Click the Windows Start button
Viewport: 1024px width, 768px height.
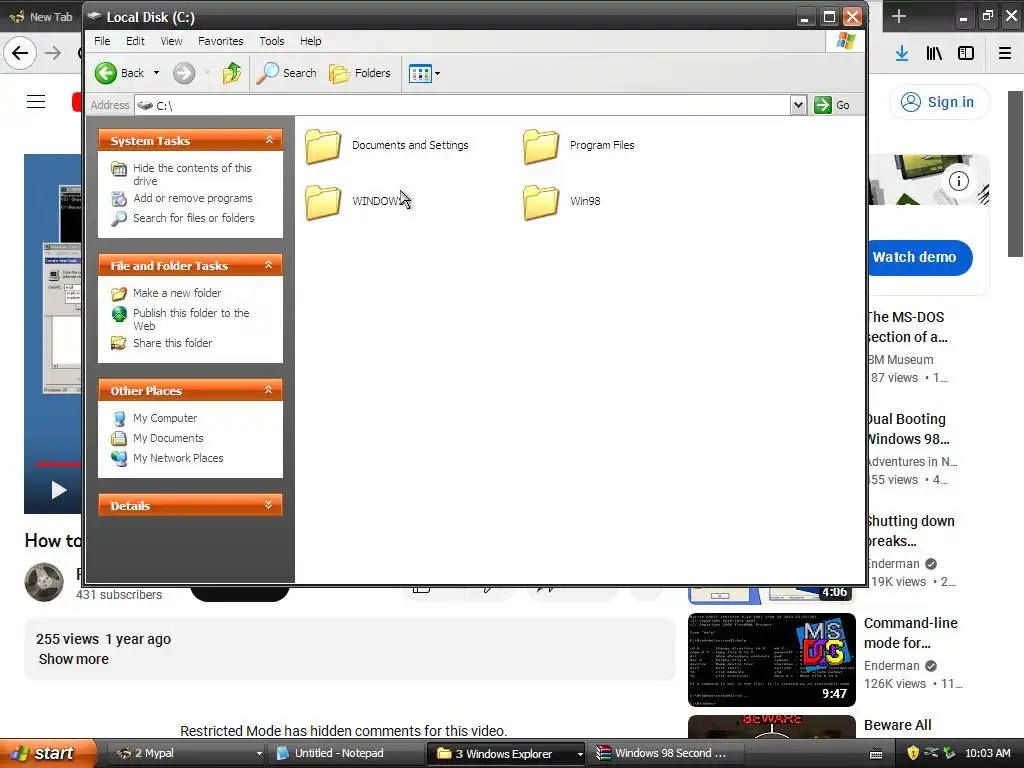[48, 753]
